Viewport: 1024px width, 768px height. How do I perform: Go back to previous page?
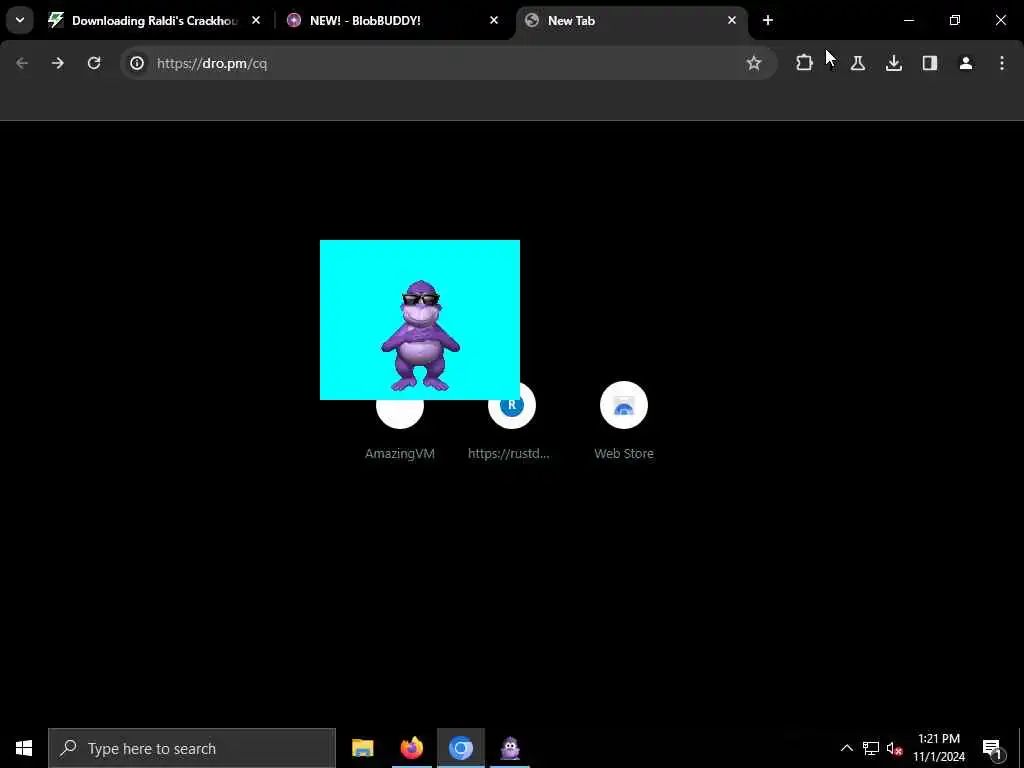click(22, 63)
